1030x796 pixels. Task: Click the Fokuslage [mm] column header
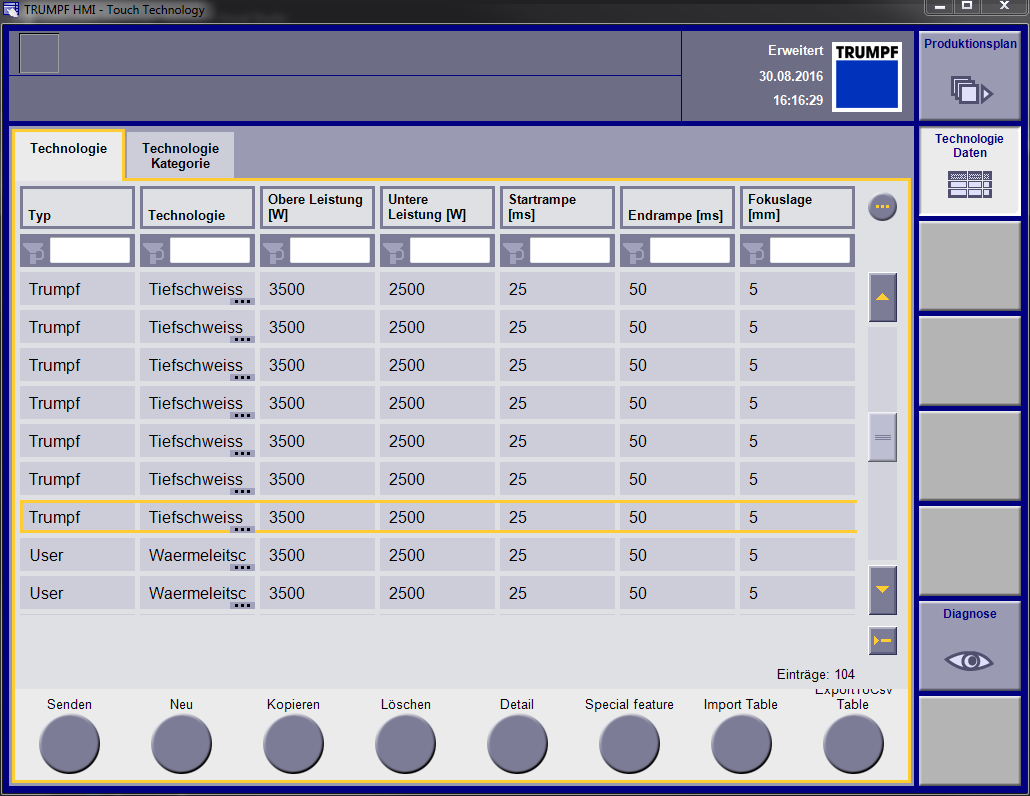797,208
